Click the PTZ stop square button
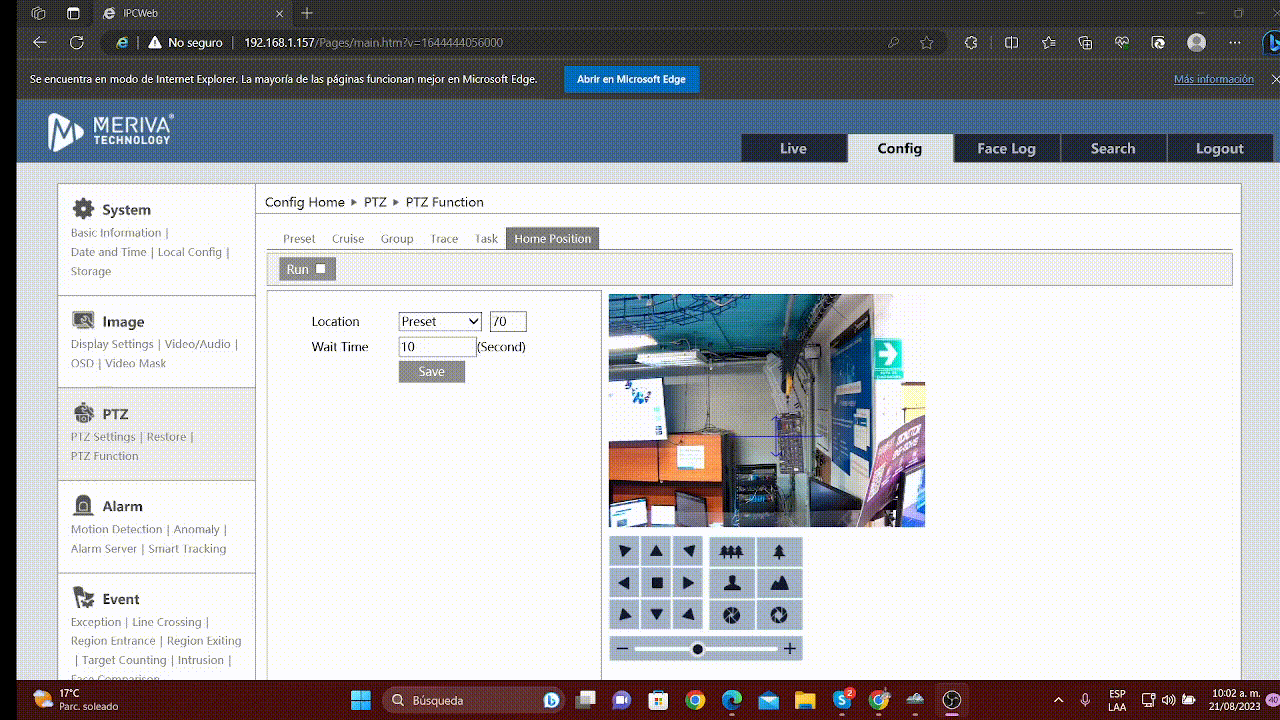This screenshot has height=720, width=1280. tap(657, 583)
